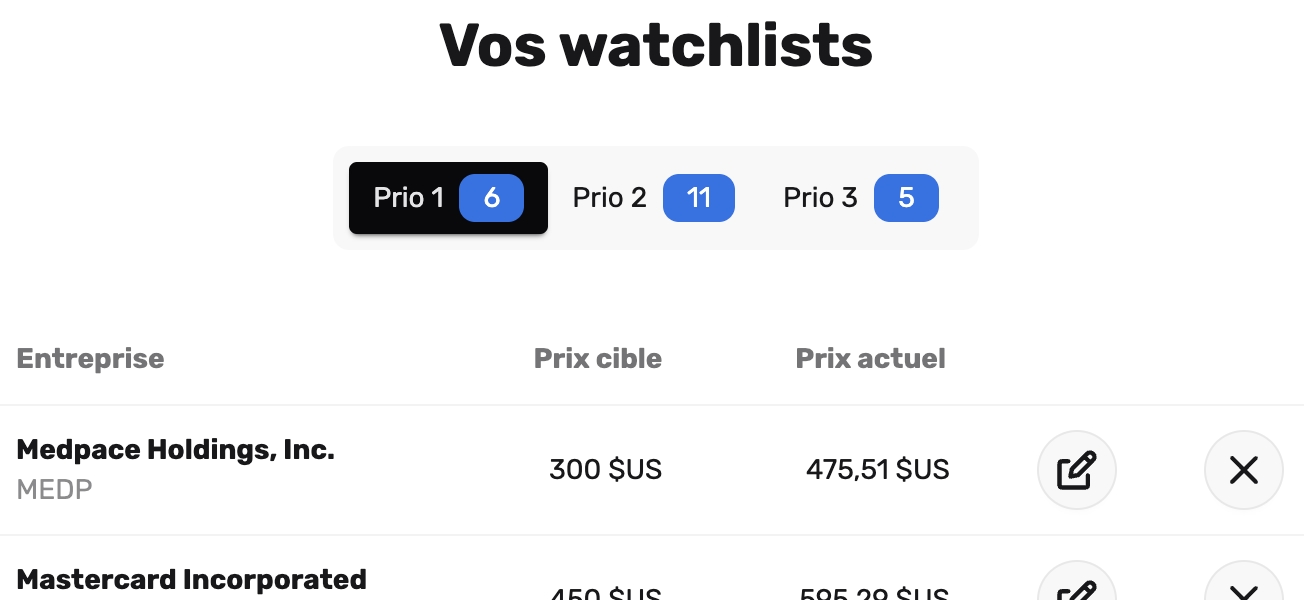The height and width of the screenshot is (600, 1304).
Task: Click the Entreprise column header
Action: [90, 359]
